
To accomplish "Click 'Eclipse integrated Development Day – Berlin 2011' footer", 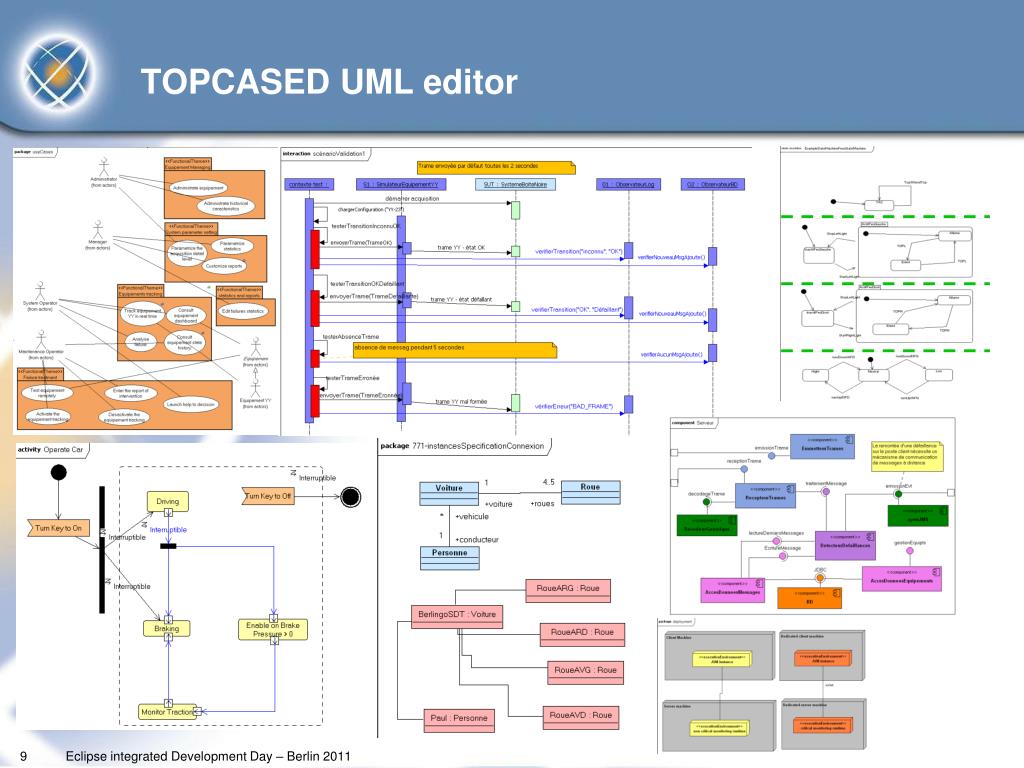I will coord(208,756).
